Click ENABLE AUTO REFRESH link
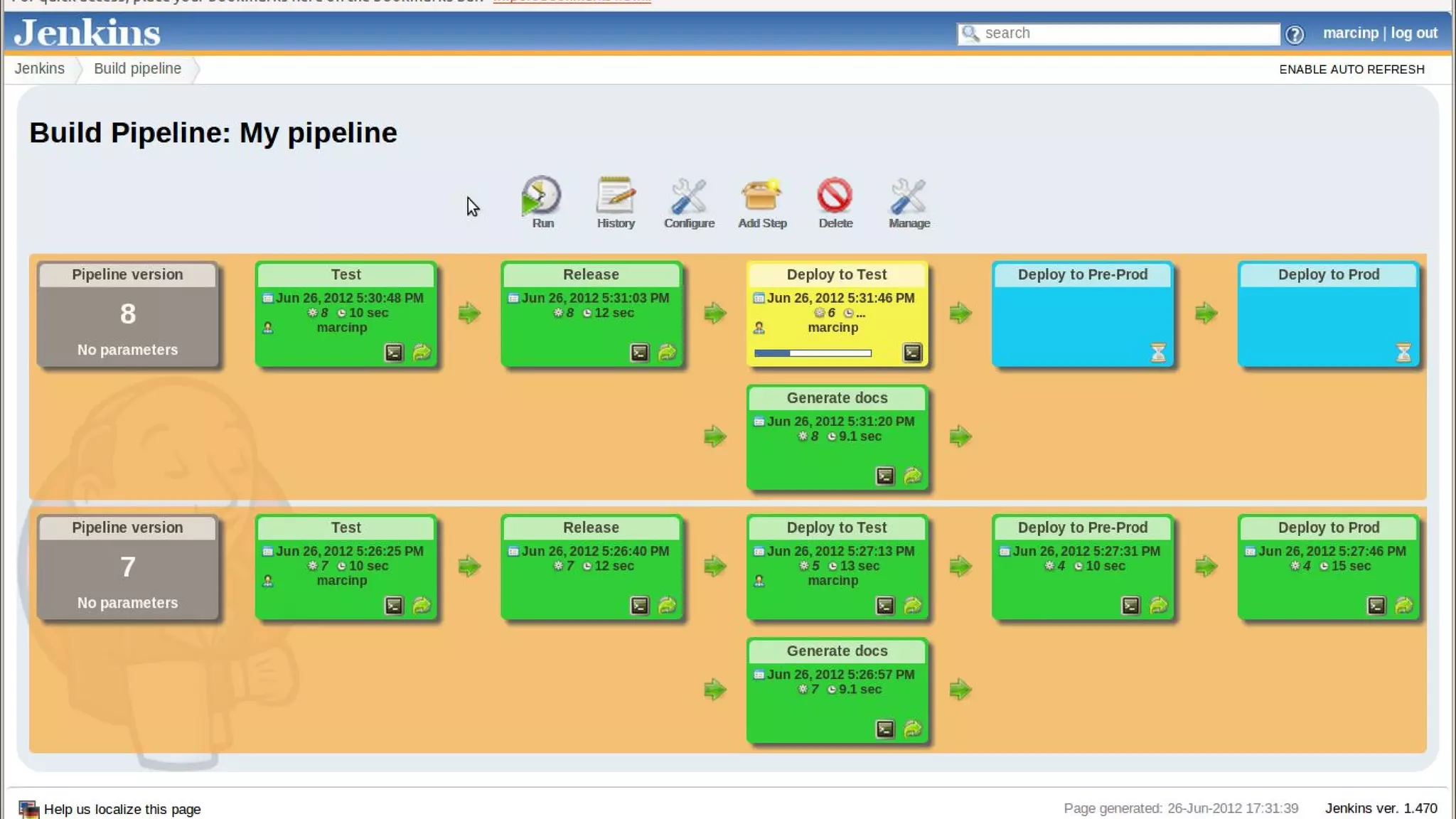Image resolution: width=1456 pixels, height=819 pixels. pos(1351,69)
